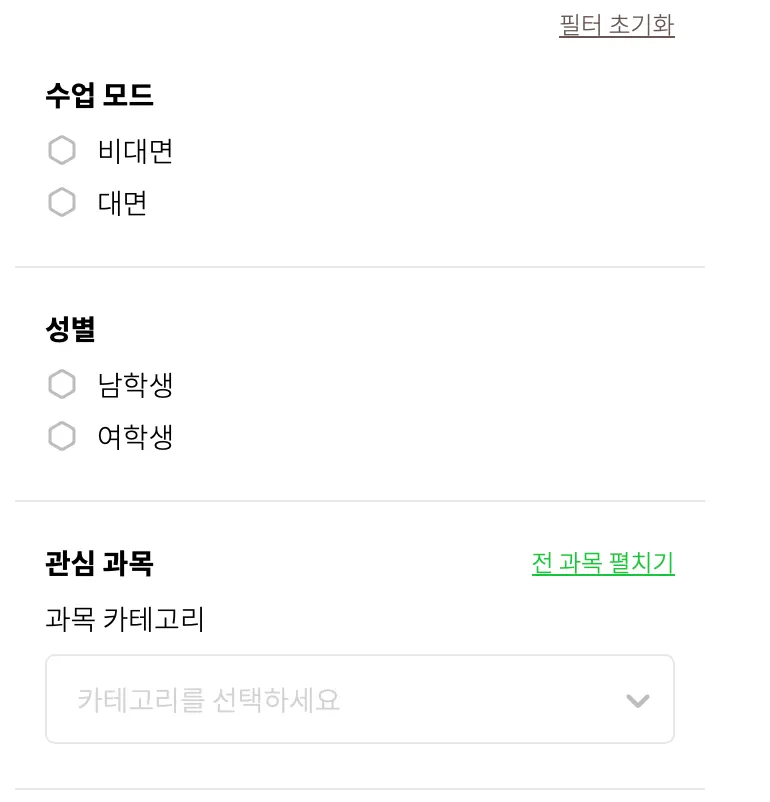Viewport: 770px width, 802px height.
Task: Click the 관심 과목 section heading
Action: coord(99,564)
